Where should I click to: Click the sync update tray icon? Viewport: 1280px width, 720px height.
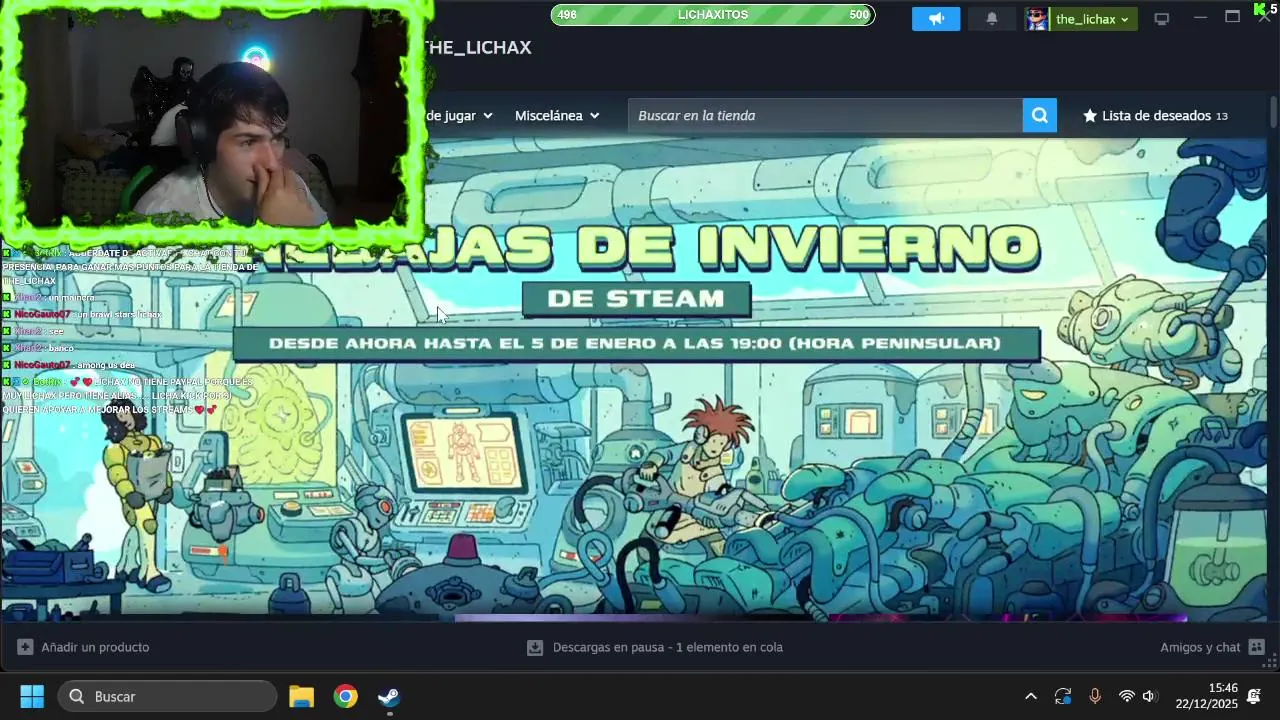coord(1063,696)
